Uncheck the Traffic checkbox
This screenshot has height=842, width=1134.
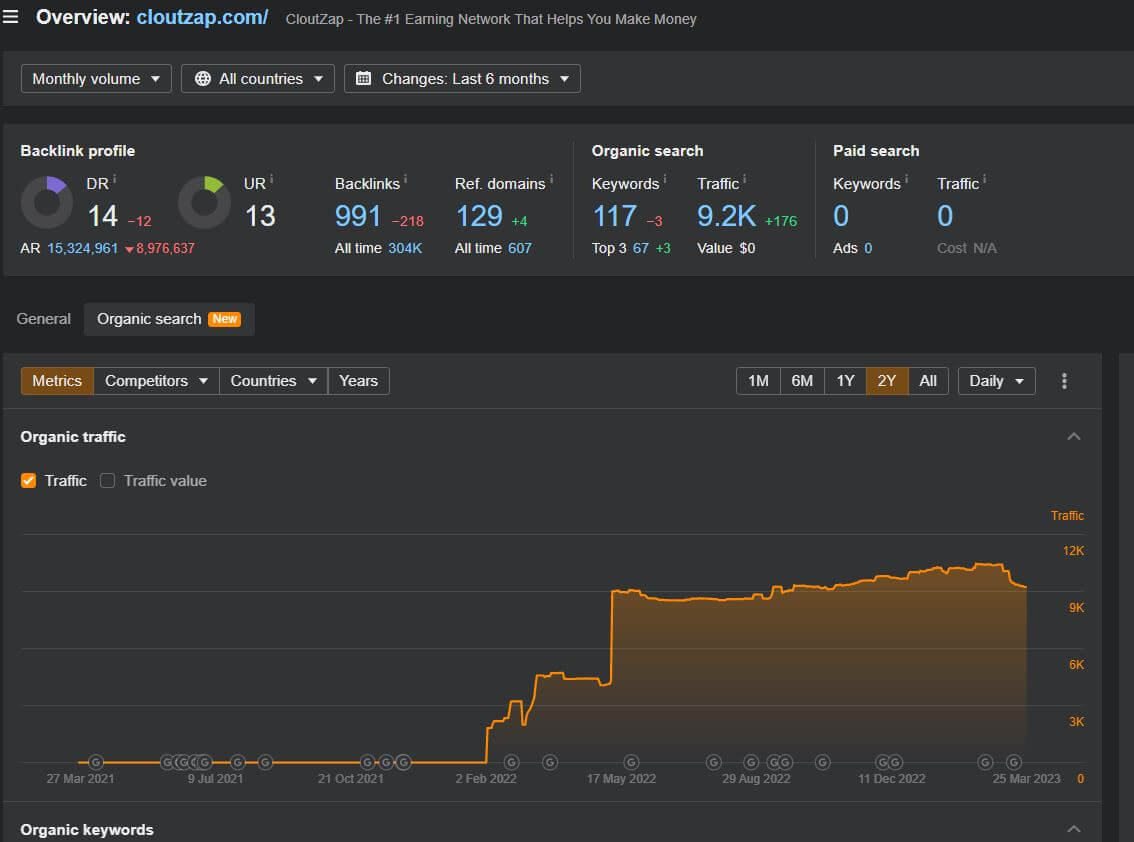(x=28, y=481)
